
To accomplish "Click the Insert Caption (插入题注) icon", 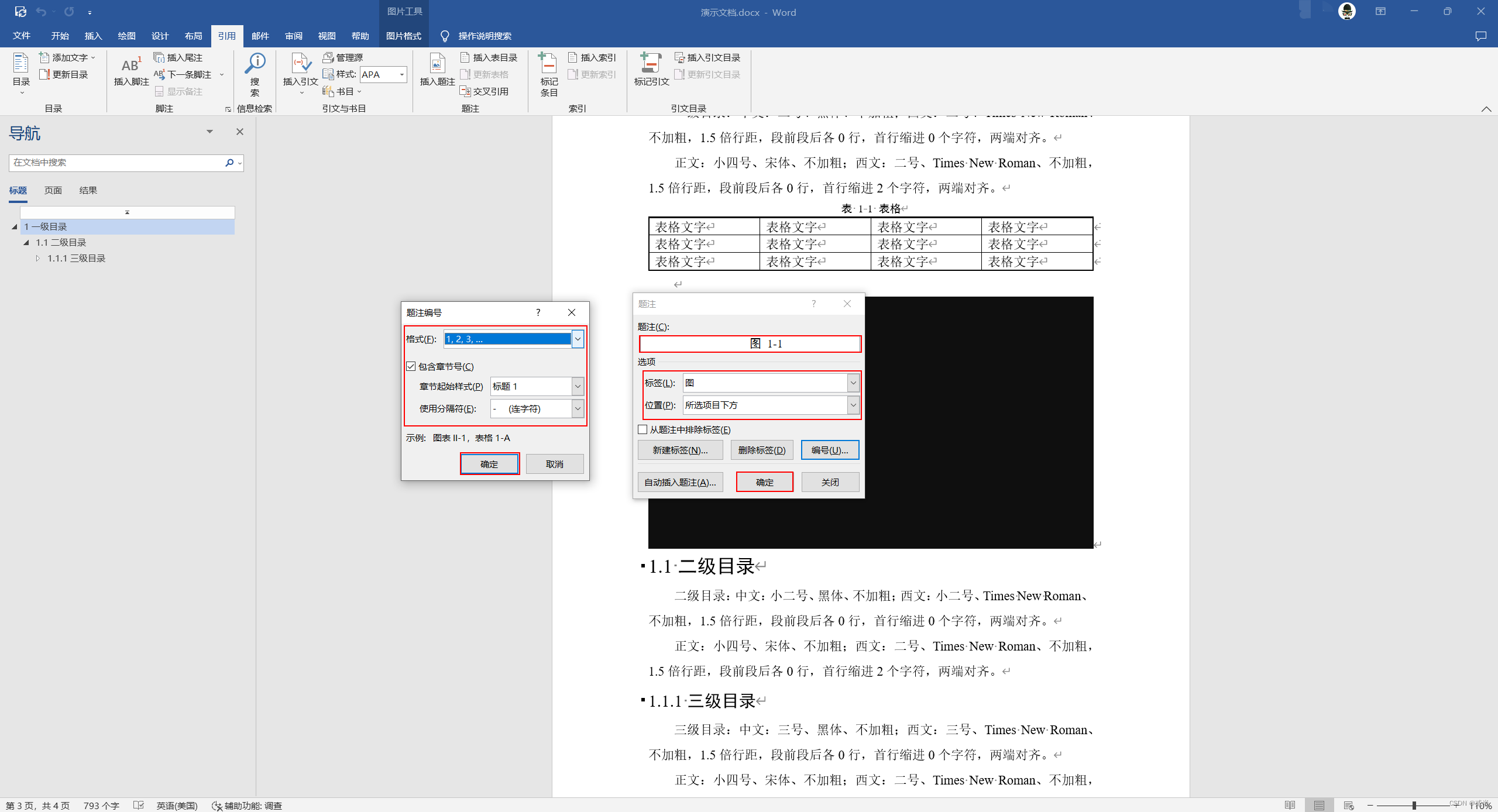I will point(437,64).
